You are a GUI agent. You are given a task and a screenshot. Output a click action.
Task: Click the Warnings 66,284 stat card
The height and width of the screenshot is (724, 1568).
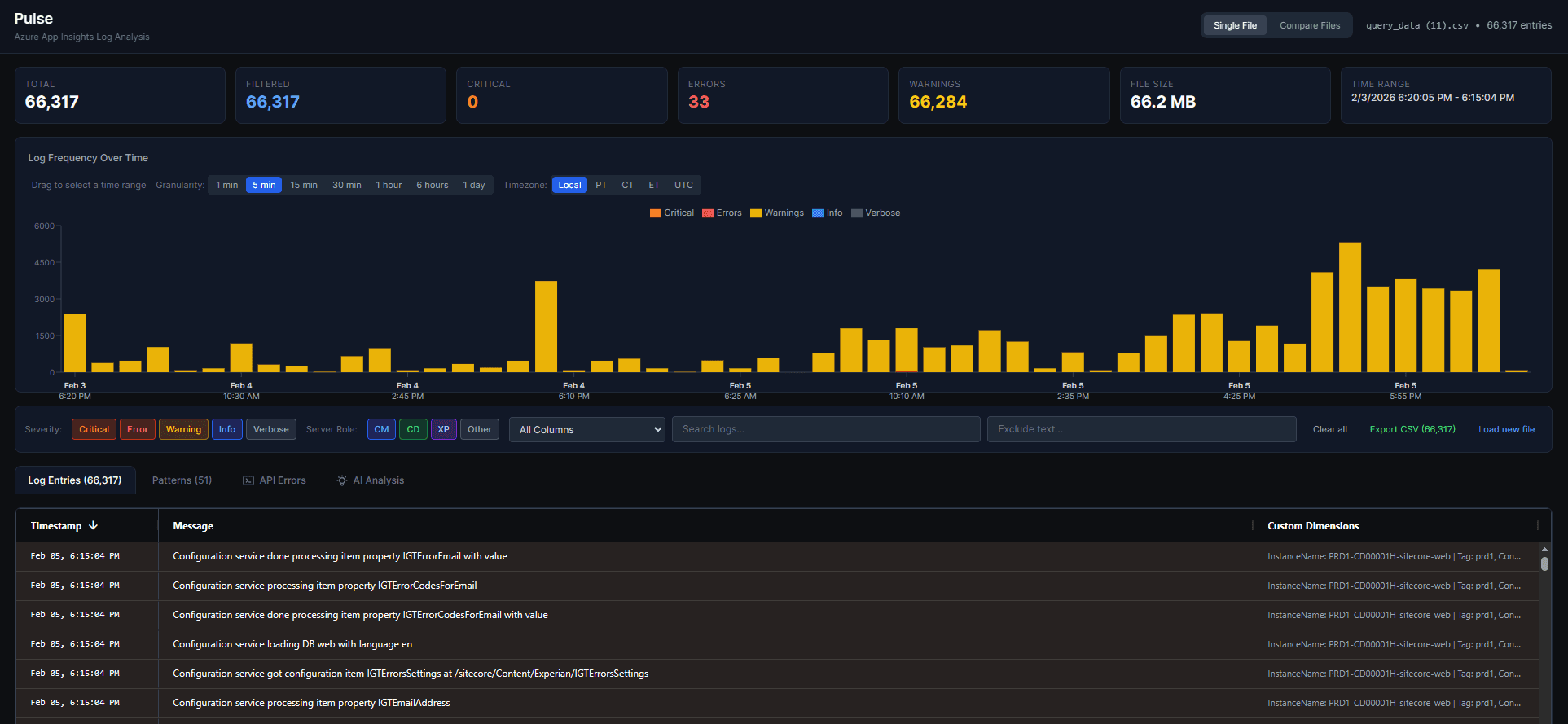pyautogui.click(x=1004, y=95)
